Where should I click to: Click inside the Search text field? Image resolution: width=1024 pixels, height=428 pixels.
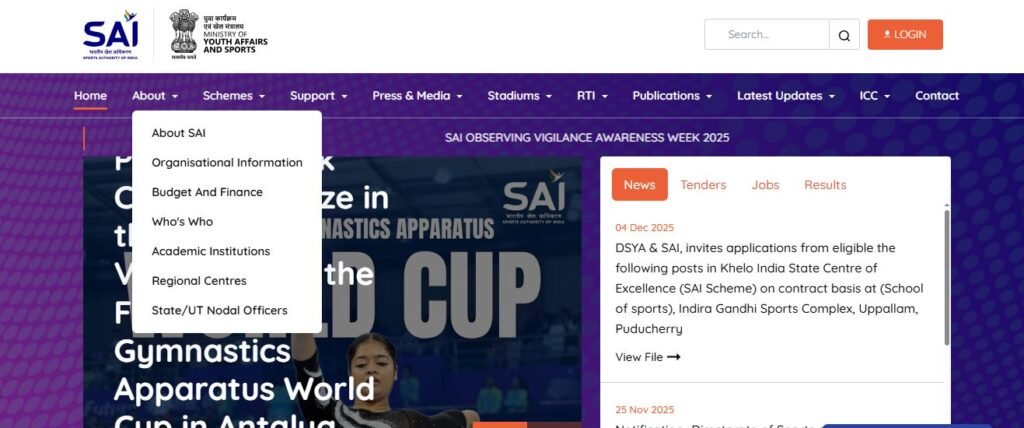click(767, 35)
